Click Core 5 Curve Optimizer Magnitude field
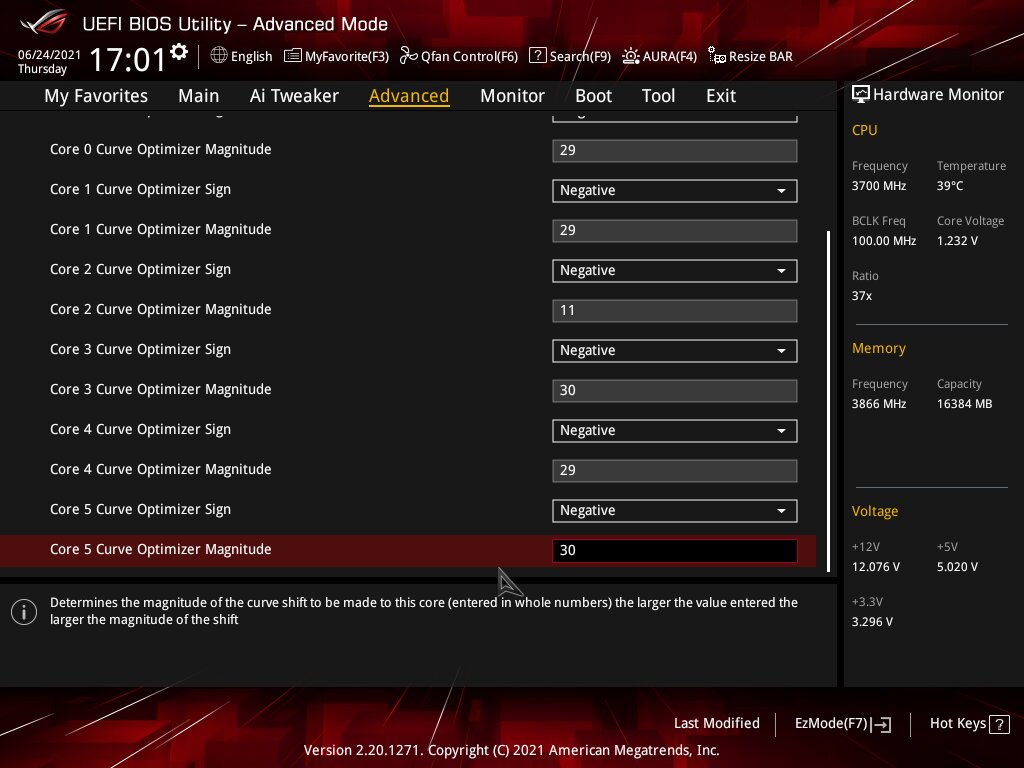Image resolution: width=1024 pixels, height=768 pixels. coord(675,551)
